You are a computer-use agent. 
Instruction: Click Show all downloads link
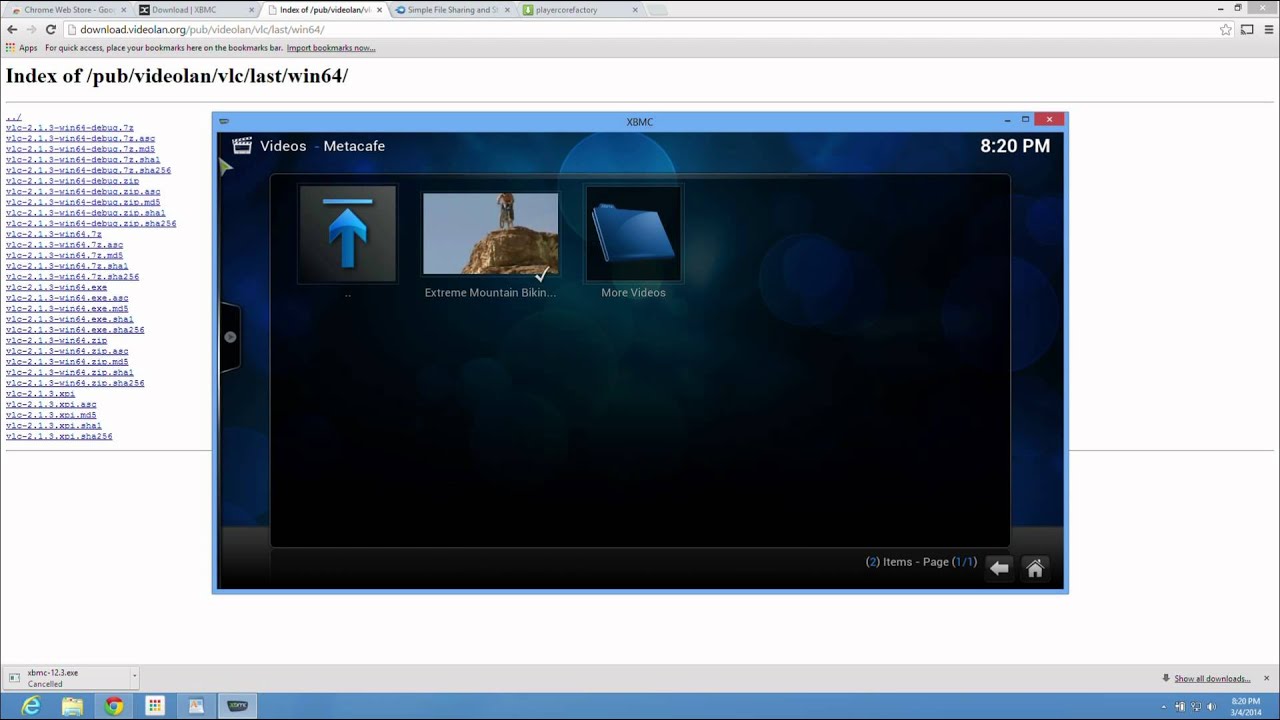click(1212, 679)
